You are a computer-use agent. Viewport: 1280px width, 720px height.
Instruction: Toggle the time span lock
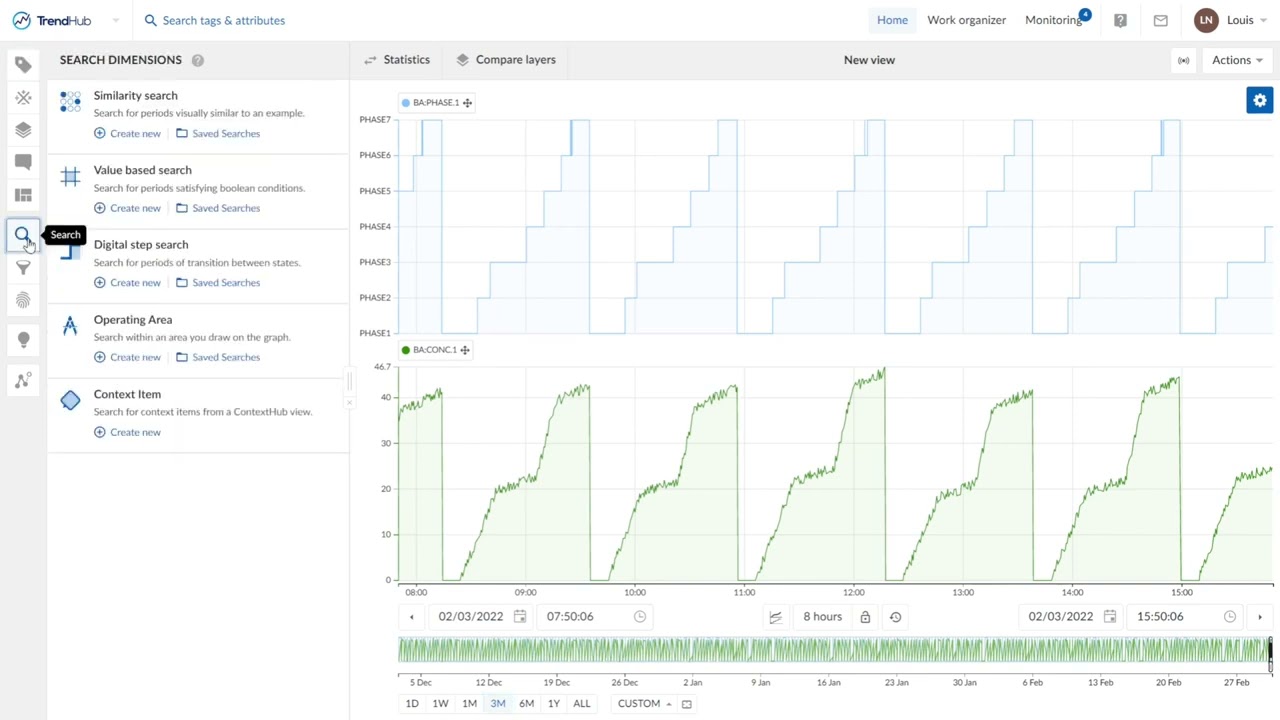coord(865,617)
